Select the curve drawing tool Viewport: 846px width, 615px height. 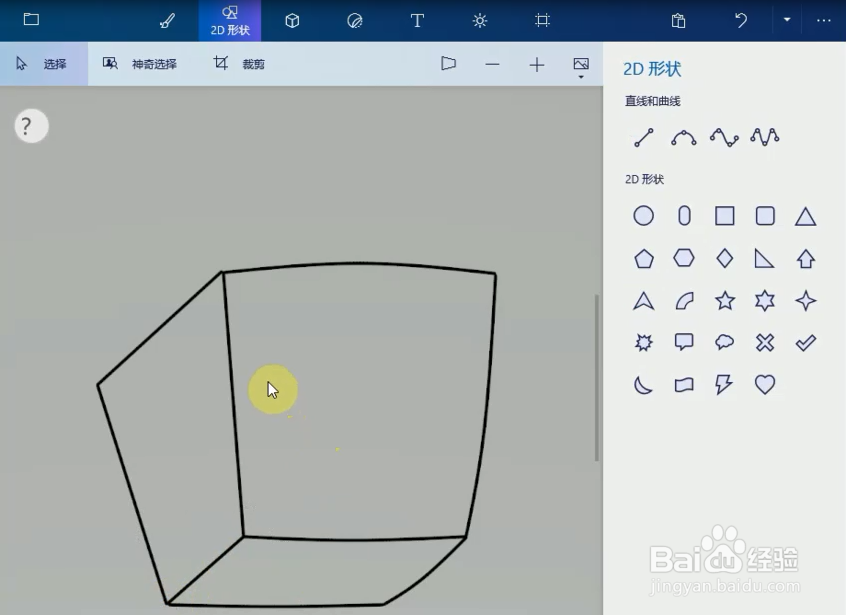683,137
